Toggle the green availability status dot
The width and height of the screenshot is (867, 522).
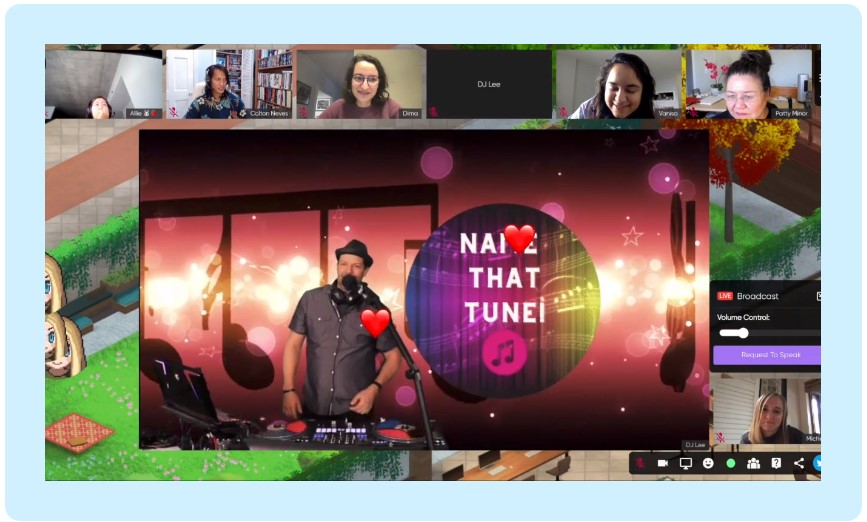pyautogui.click(x=730, y=463)
